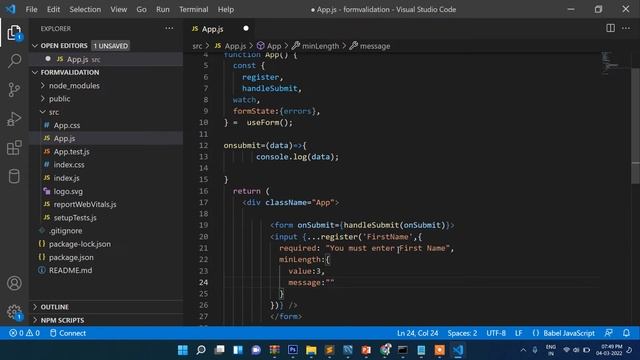Click the minLength breadcrumb segment

point(316,46)
